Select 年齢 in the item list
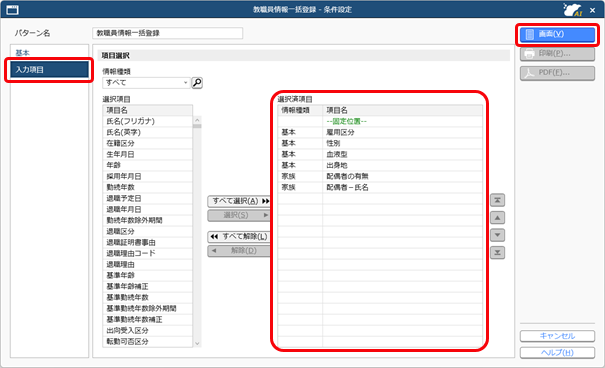The width and height of the screenshot is (605, 368). point(147,165)
